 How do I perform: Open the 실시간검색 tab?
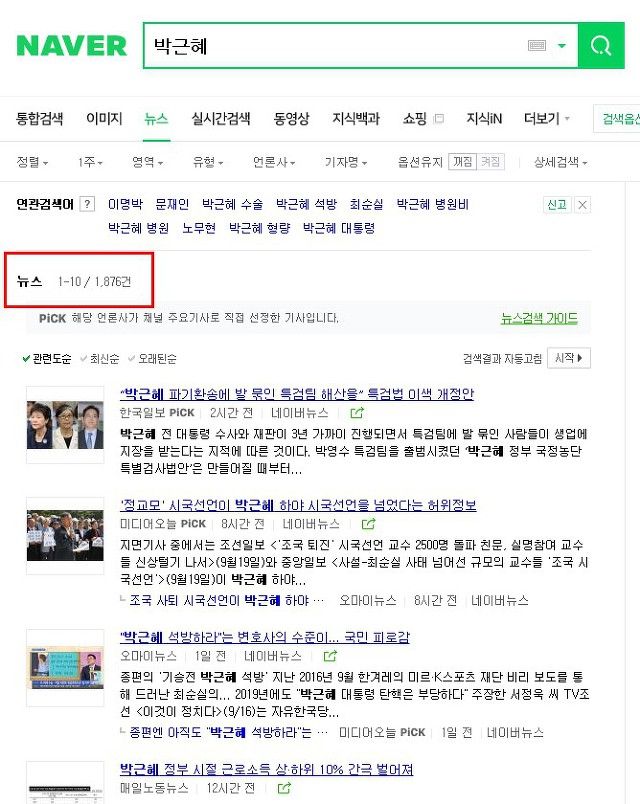coord(221,119)
